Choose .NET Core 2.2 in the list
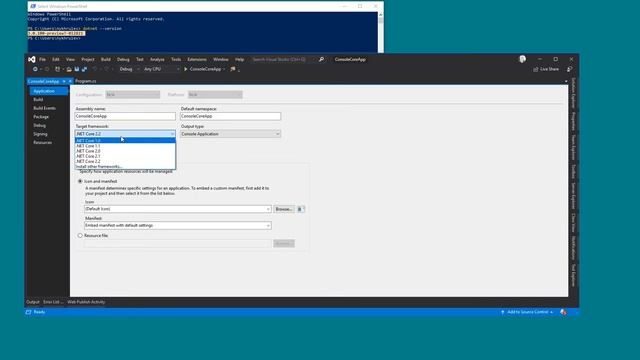This screenshot has height=360, width=640. point(125,161)
